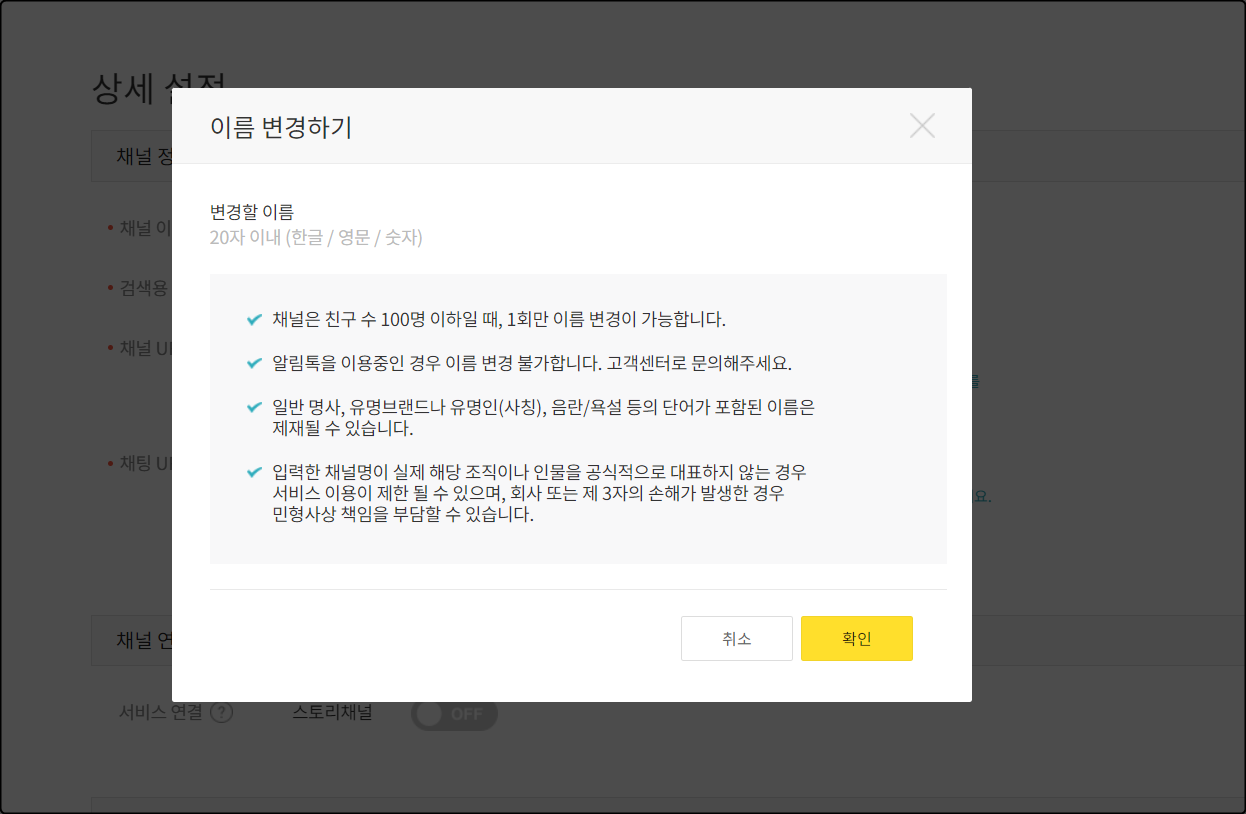1246x814 pixels.
Task: Toggle the 스토리채널 OFF switch
Action: (454, 714)
